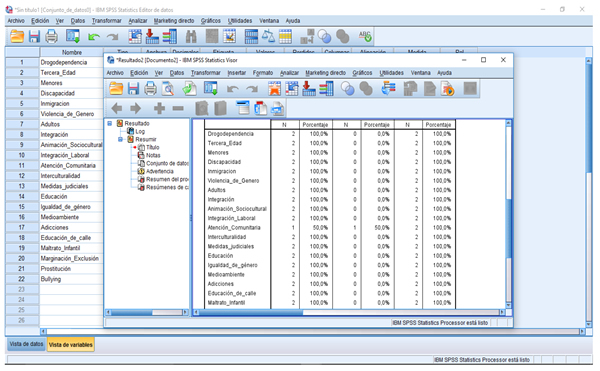Open Utilidades menu in Data Editor

tap(240, 21)
